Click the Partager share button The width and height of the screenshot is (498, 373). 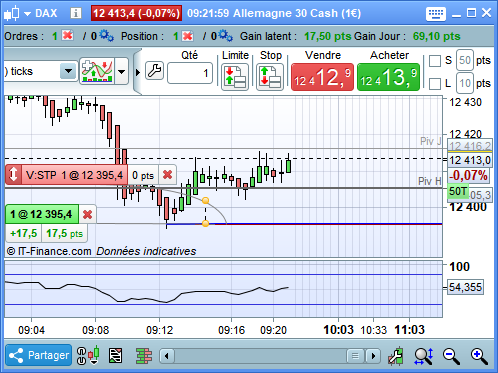pos(39,355)
